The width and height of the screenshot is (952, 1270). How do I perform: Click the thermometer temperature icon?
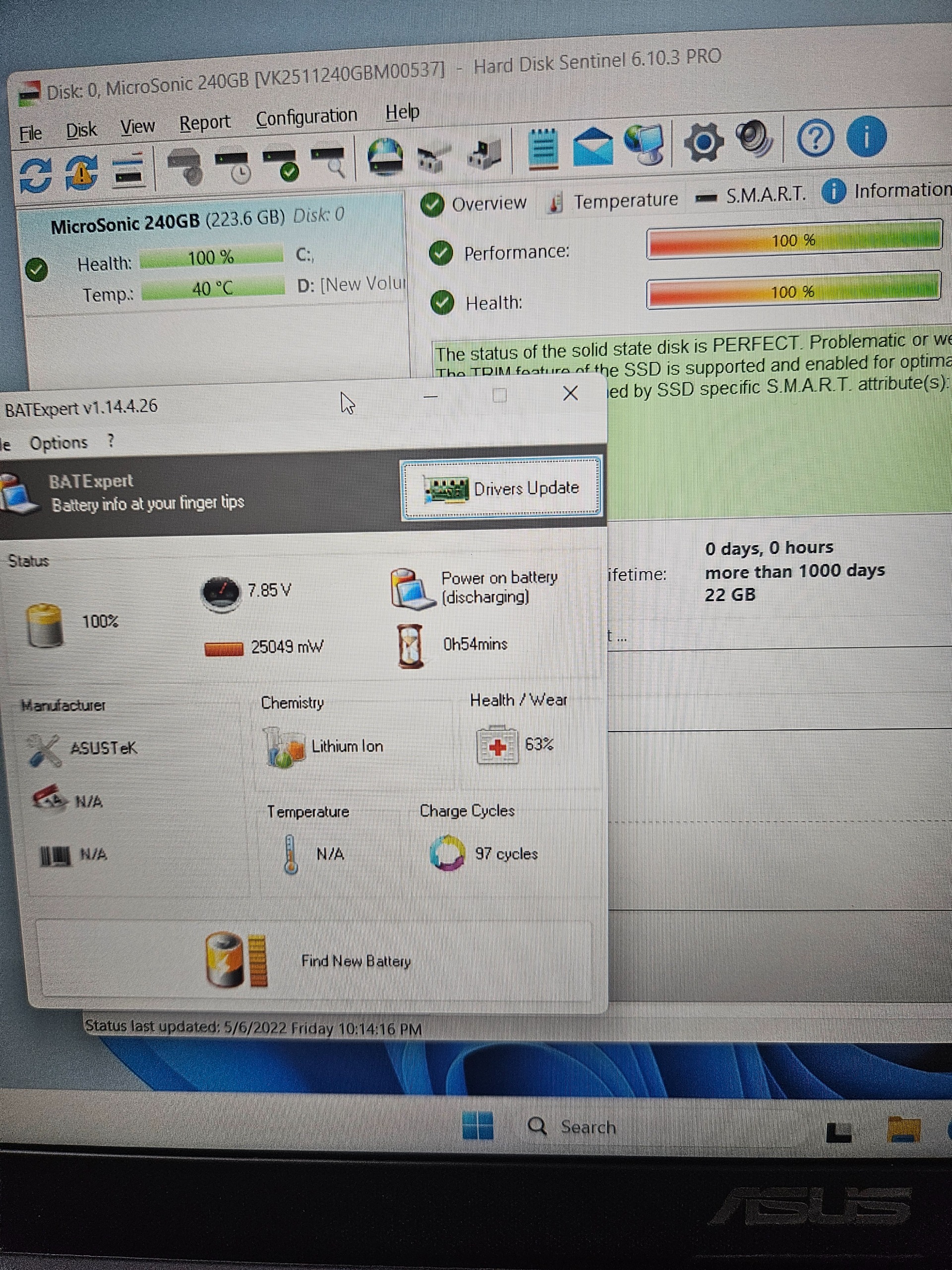point(291,854)
